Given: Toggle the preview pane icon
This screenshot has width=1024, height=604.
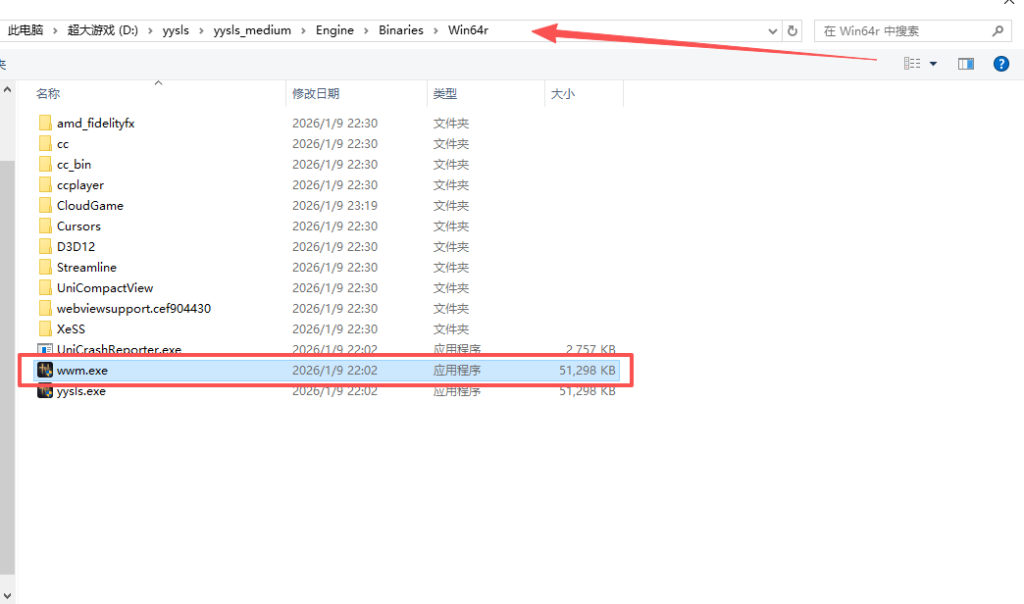Looking at the screenshot, I should coord(965,64).
